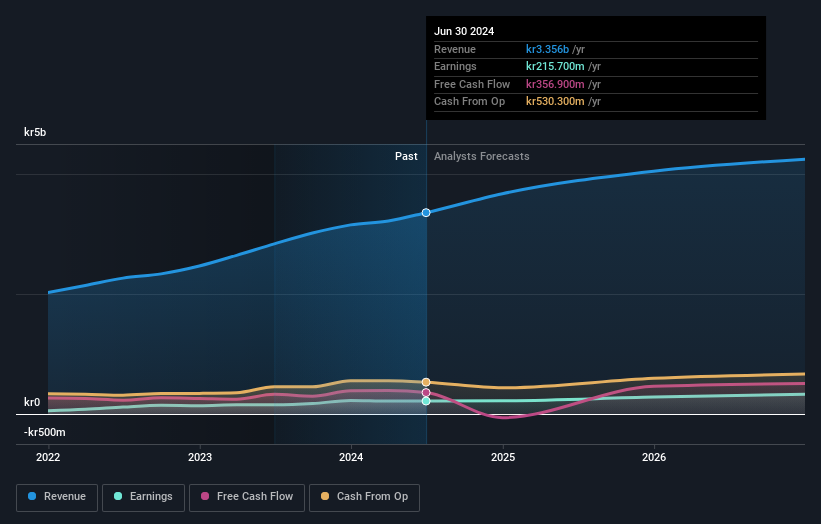Image resolution: width=821 pixels, height=524 pixels.
Task: Toggle the Cash From Op legend series
Action: click(x=364, y=497)
